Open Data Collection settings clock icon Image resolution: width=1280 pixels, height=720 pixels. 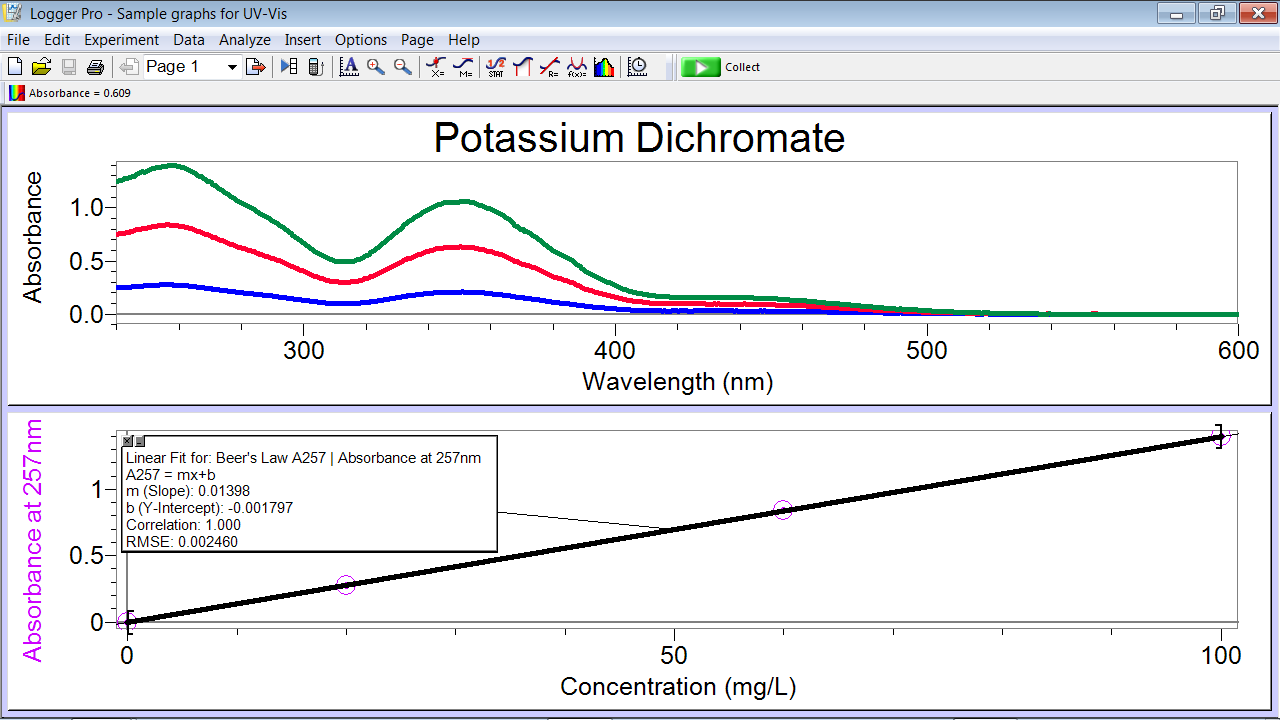pyautogui.click(x=636, y=66)
